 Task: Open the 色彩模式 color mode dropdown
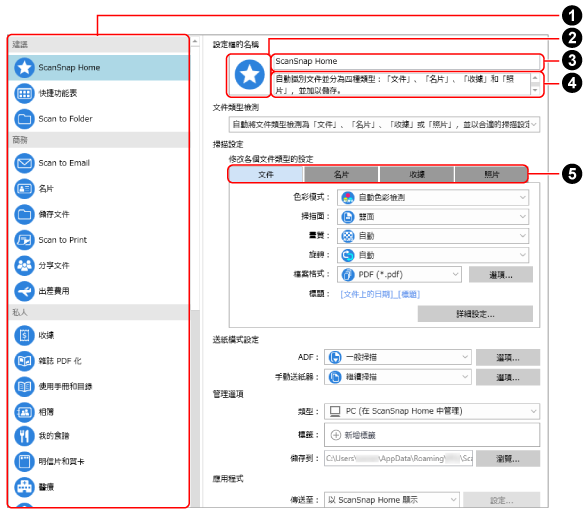click(433, 197)
